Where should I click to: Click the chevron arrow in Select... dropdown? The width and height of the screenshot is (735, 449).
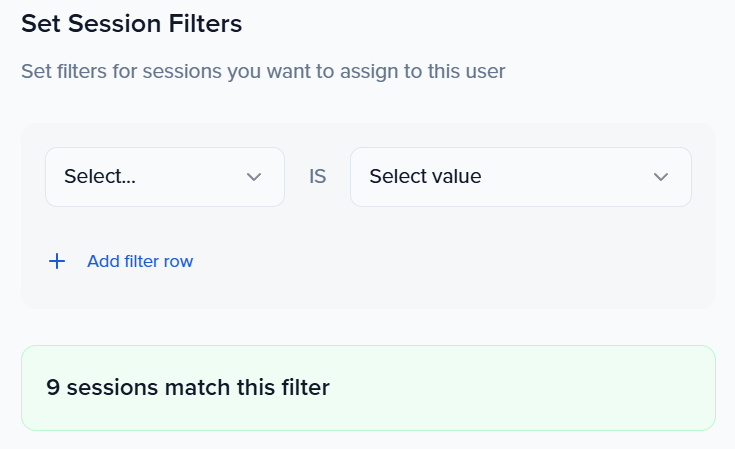click(254, 177)
